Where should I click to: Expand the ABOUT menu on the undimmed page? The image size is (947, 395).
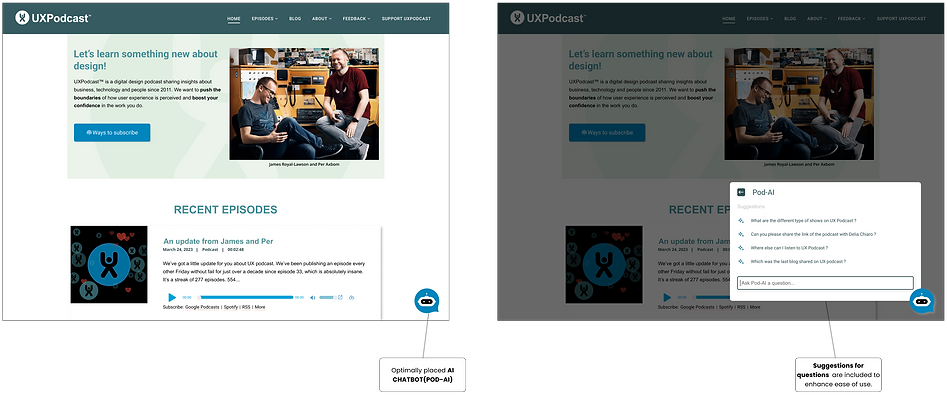click(x=322, y=19)
